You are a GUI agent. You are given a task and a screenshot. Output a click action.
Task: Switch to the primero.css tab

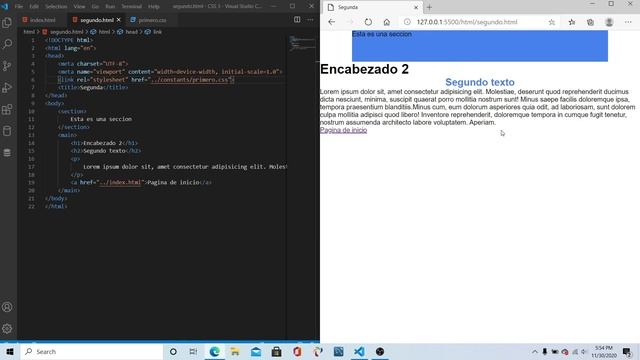point(152,20)
